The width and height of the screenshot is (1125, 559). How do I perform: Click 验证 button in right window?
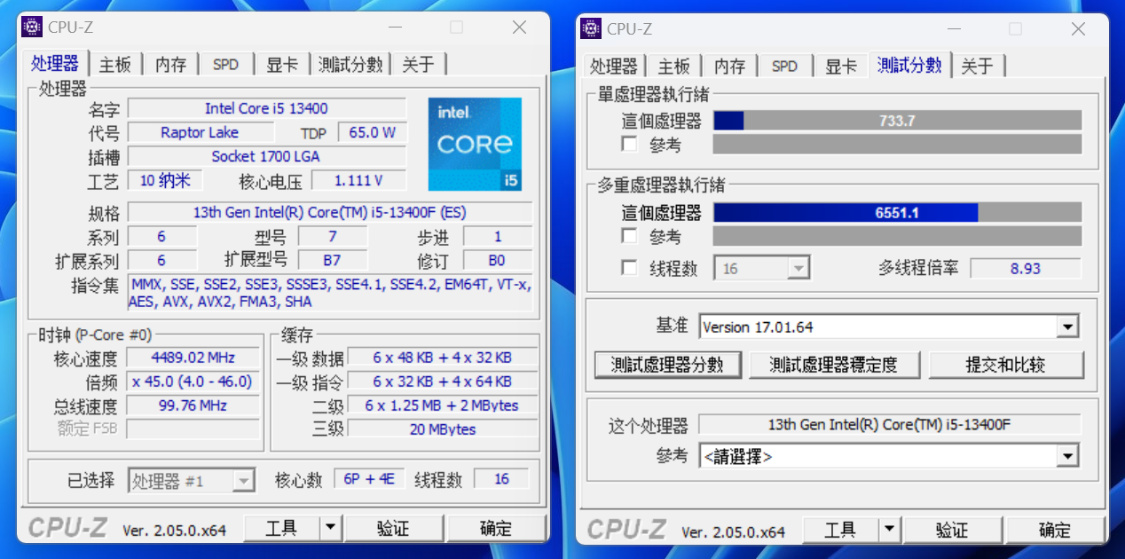tap(952, 530)
